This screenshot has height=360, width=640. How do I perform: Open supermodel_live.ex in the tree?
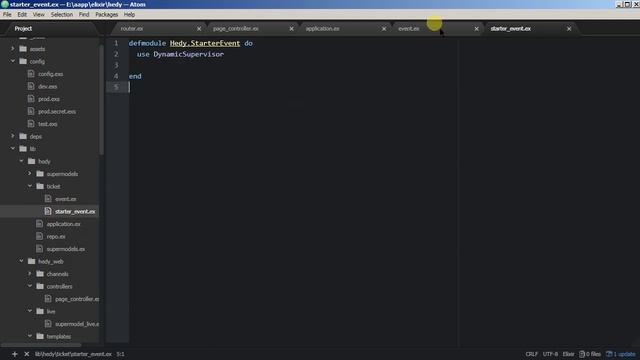click(x=77, y=324)
